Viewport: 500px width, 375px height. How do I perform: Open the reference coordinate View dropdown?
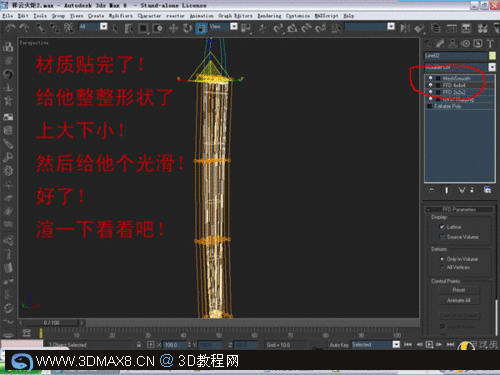pos(234,26)
